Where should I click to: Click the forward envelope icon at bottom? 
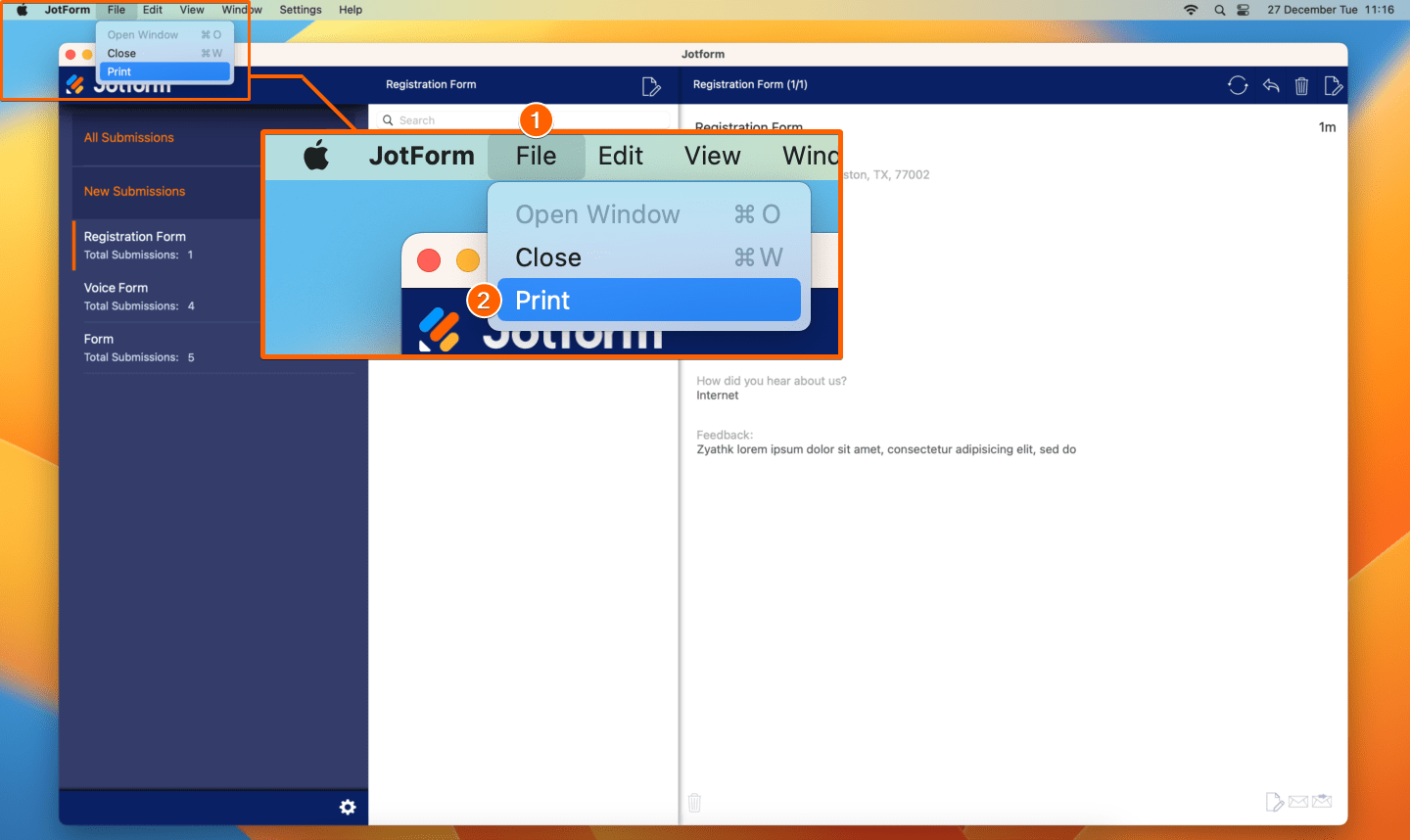1322,802
